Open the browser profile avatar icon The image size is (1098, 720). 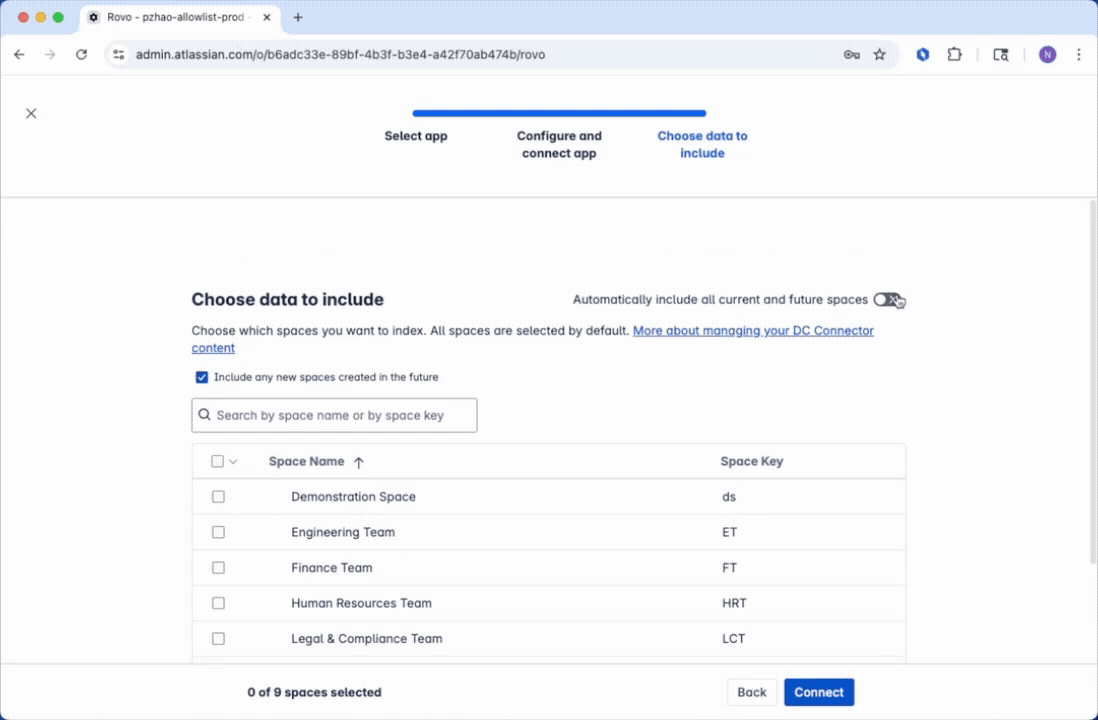pos(1047,55)
